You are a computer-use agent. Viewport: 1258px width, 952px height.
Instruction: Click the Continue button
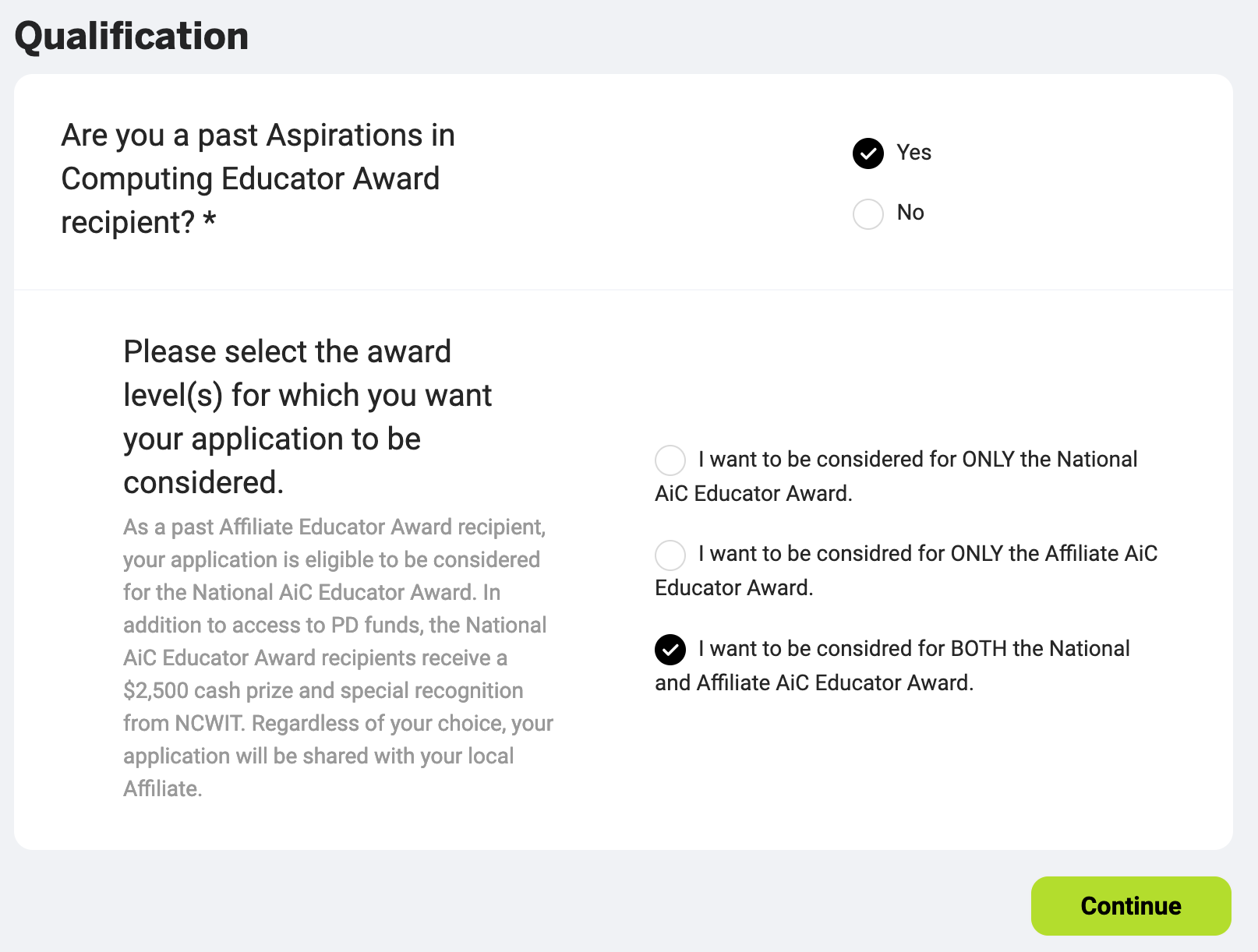[x=1131, y=905]
